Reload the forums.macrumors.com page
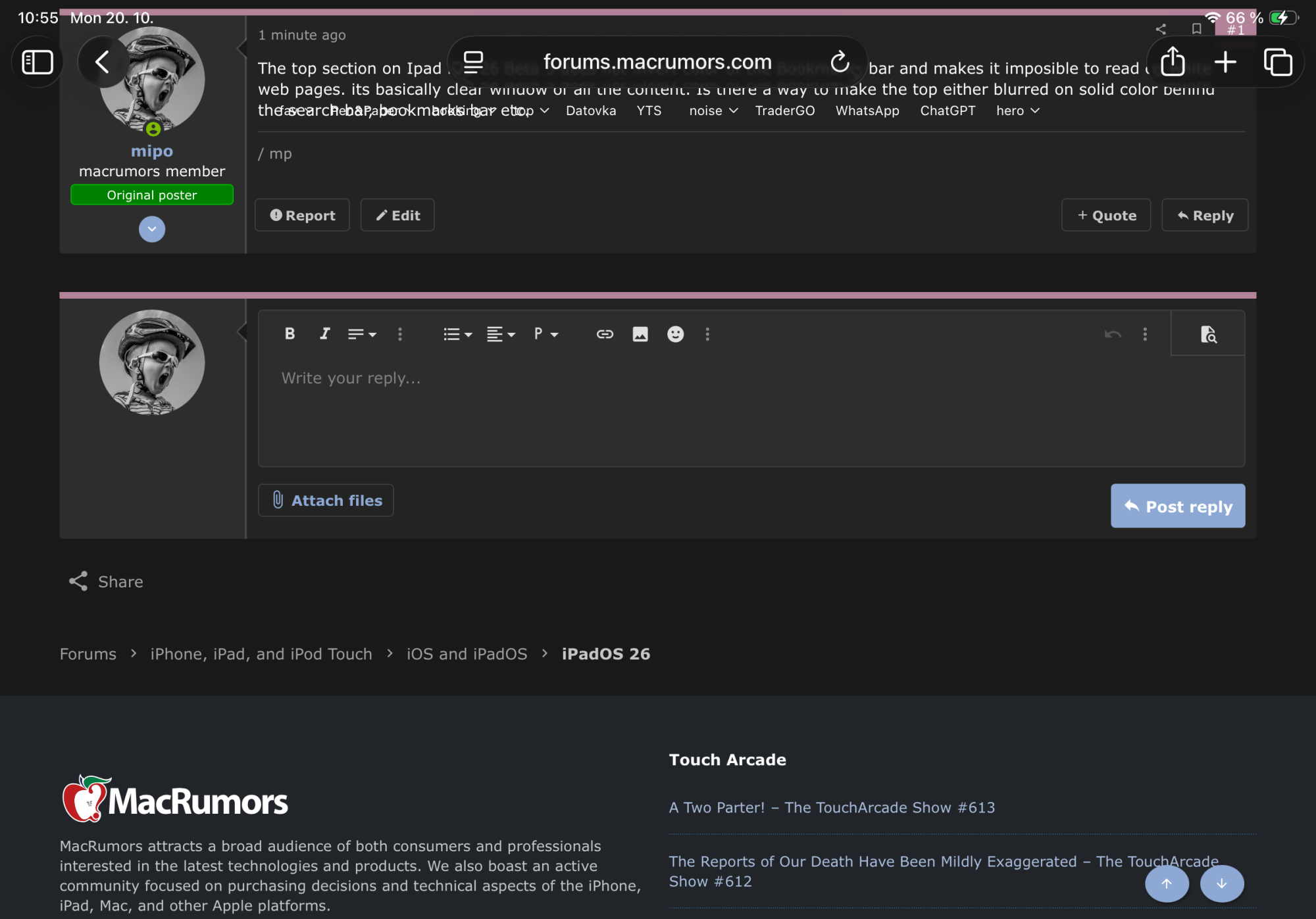 840,62
